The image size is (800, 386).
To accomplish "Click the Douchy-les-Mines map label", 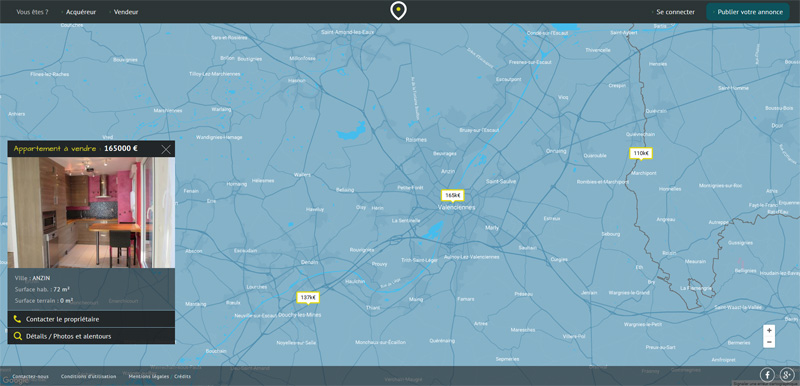I will pos(299,315).
